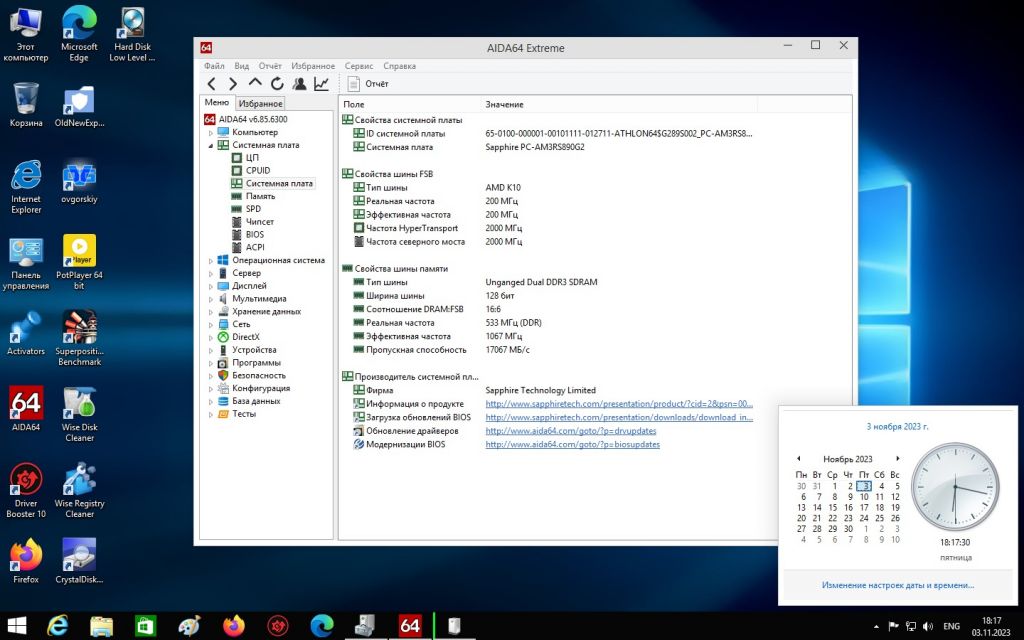Open the AIDA64 desktop shortcut
The image size is (1024, 640).
26,409
